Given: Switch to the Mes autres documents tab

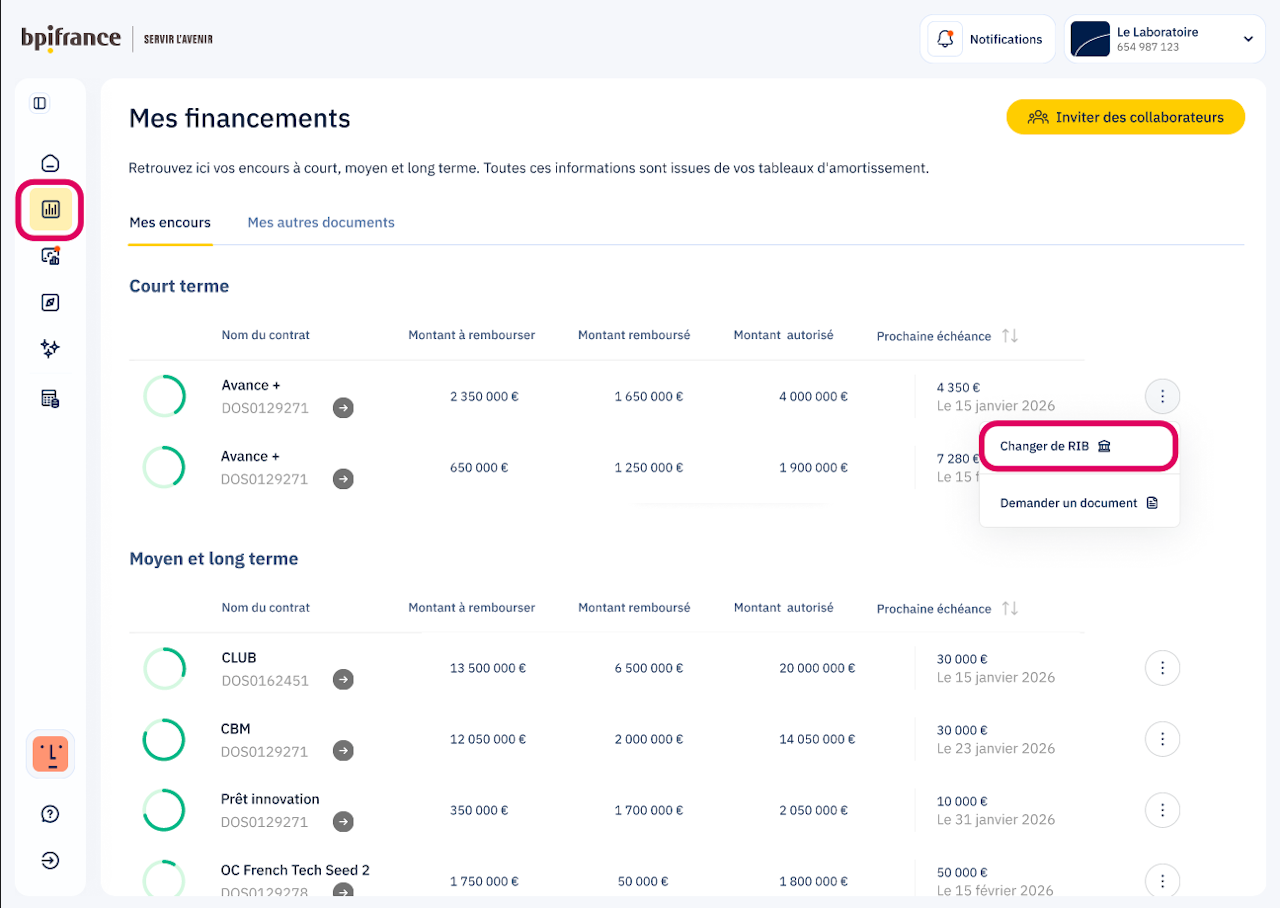Looking at the screenshot, I should click(321, 222).
